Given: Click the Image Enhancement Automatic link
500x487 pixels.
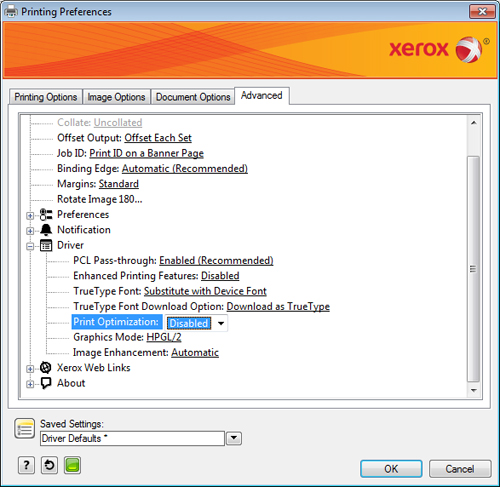Looking at the screenshot, I should tap(195, 352).
